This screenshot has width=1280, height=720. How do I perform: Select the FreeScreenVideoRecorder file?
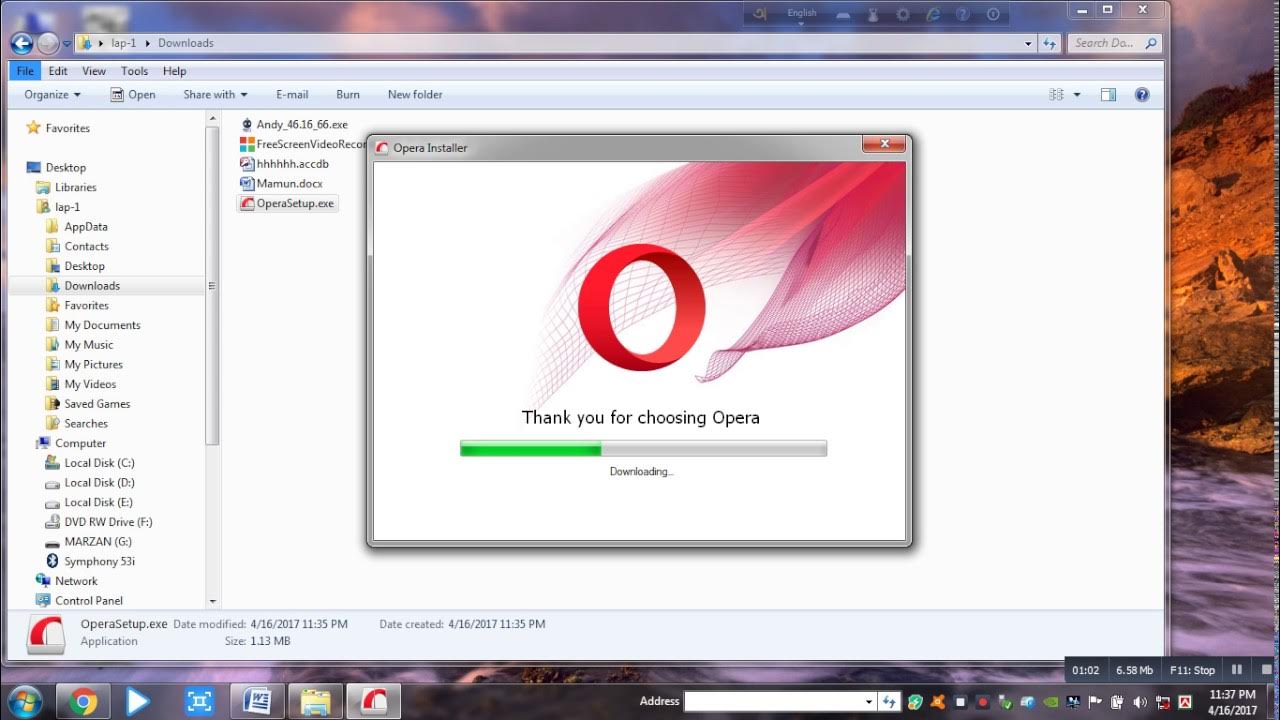tap(305, 144)
